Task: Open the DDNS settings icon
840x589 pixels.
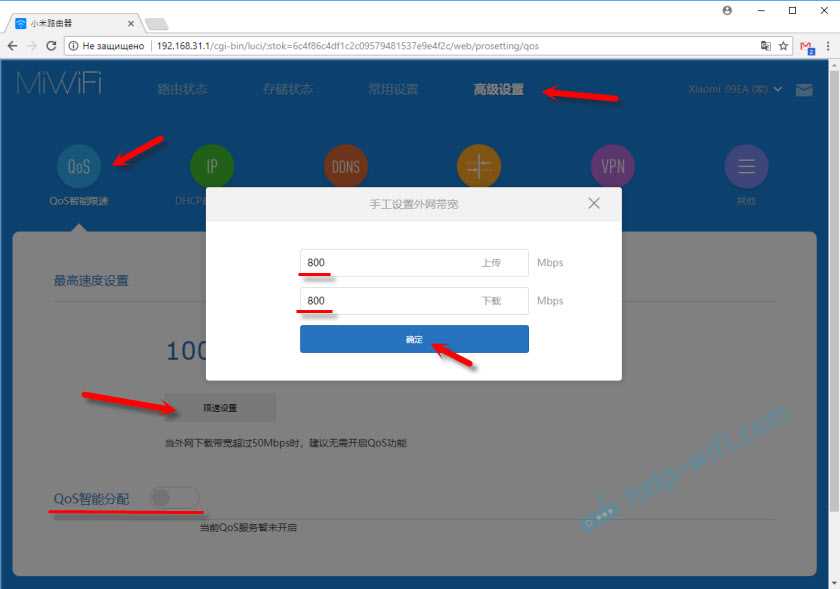Action: [x=346, y=166]
